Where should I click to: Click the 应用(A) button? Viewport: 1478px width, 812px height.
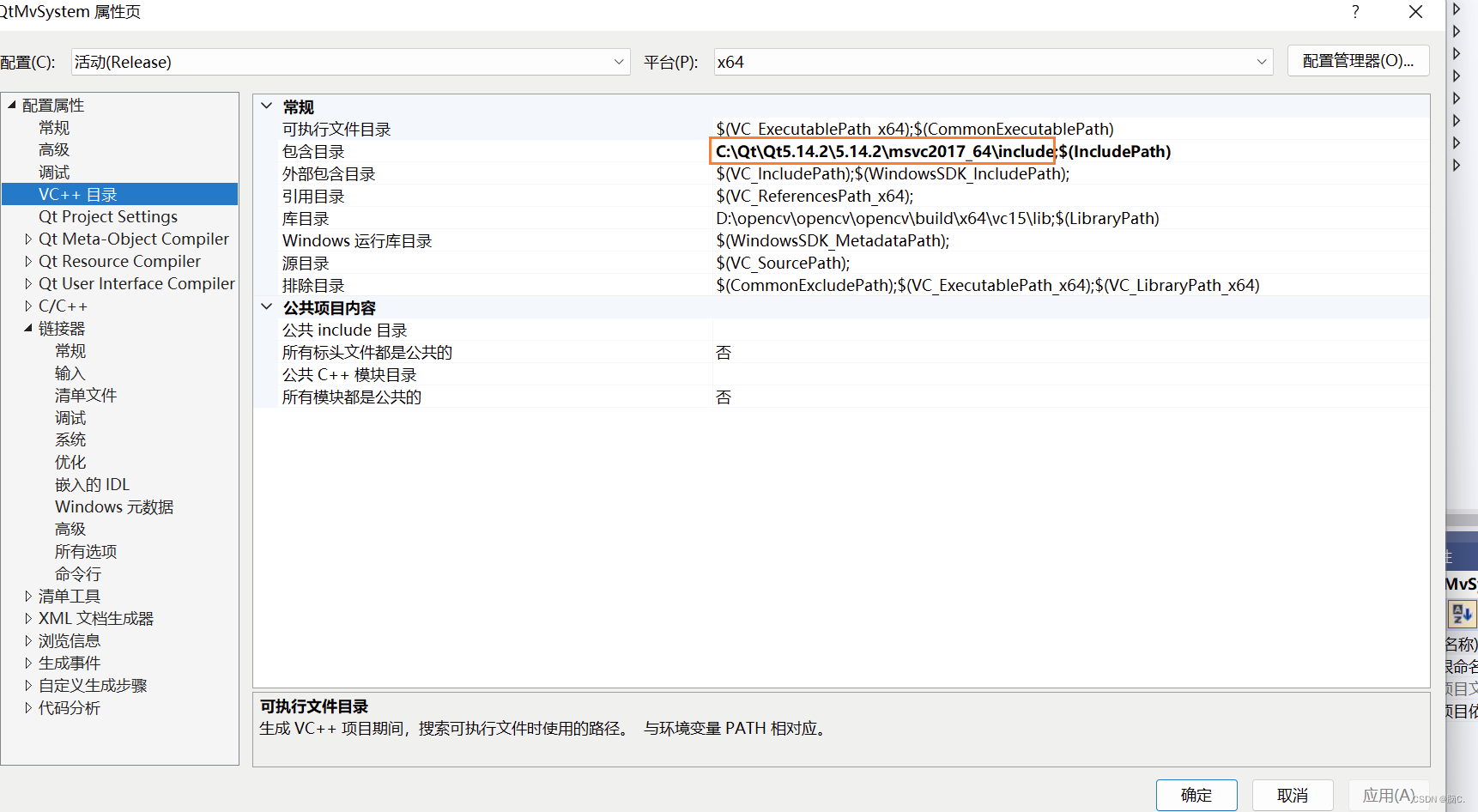click(x=1389, y=795)
